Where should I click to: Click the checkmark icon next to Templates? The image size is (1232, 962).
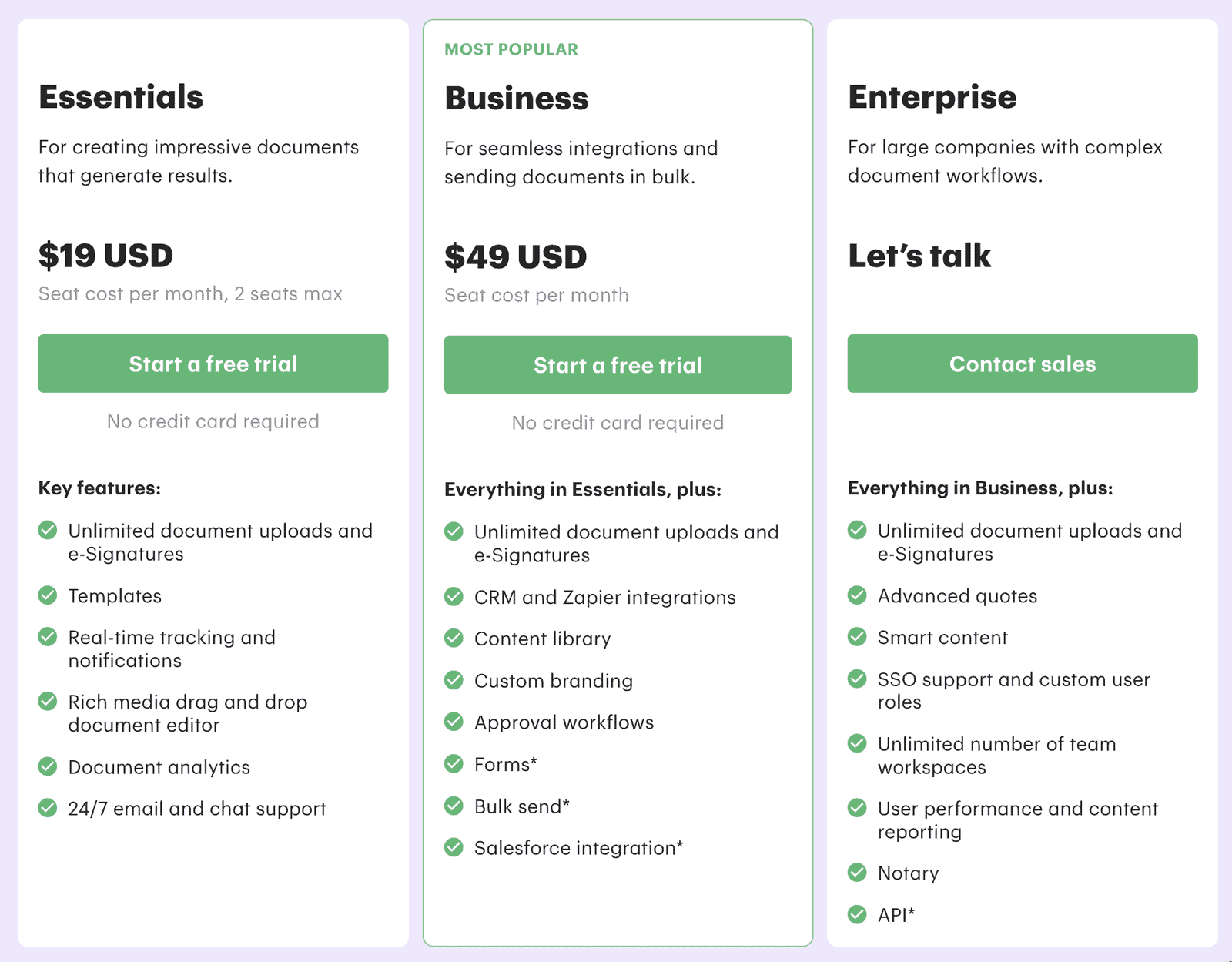coord(48,595)
